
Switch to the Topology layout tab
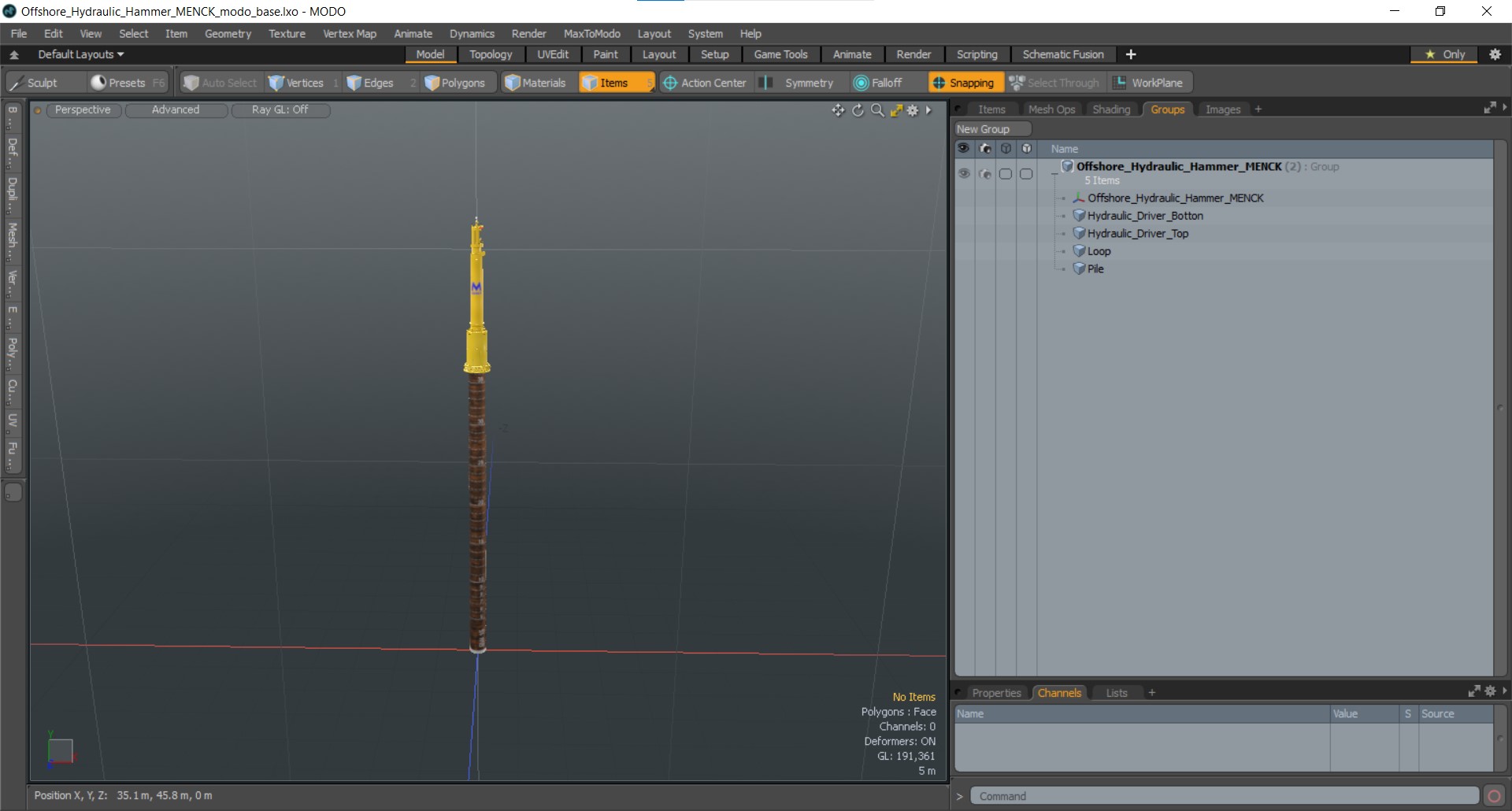coord(491,54)
